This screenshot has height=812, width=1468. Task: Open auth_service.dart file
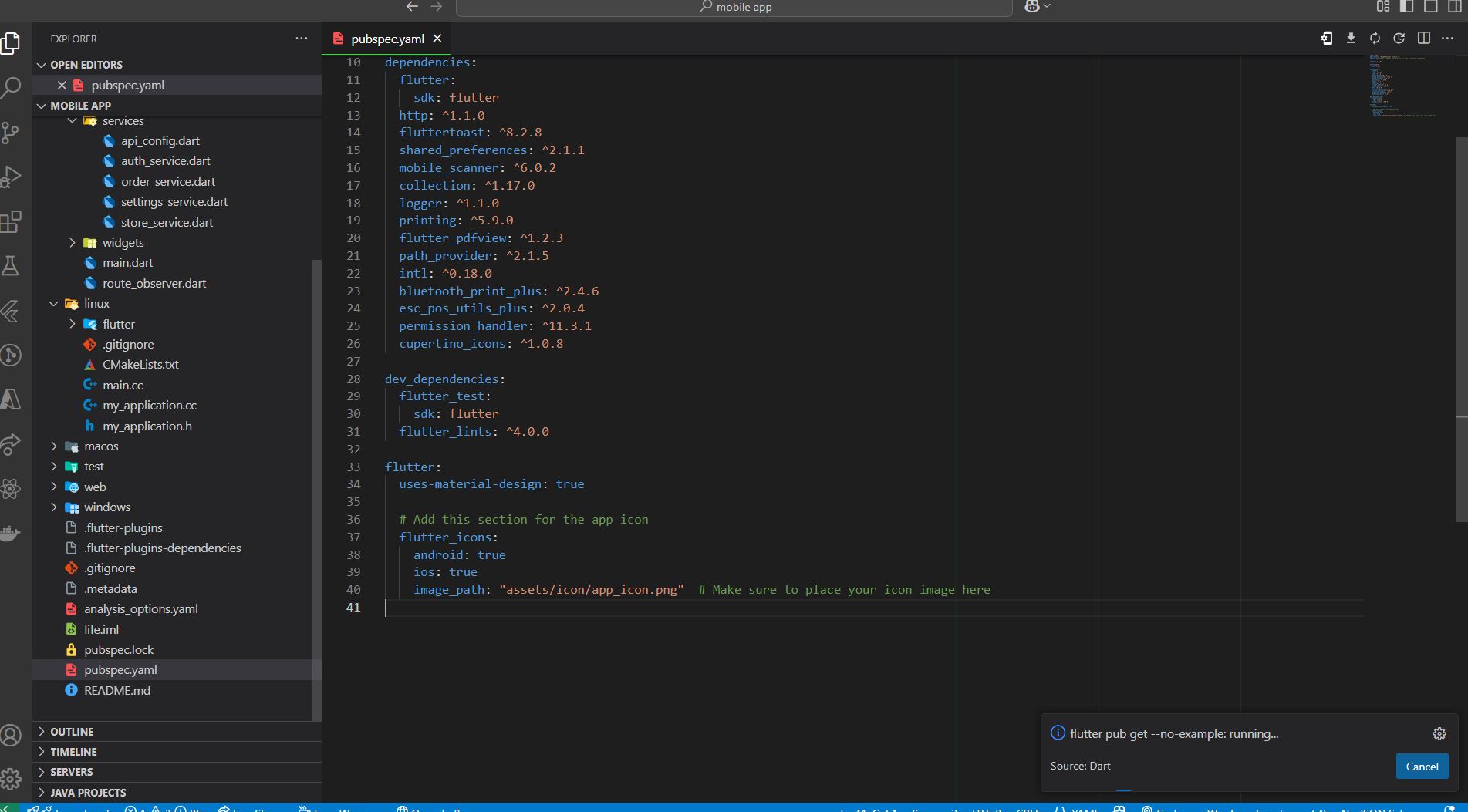click(165, 160)
